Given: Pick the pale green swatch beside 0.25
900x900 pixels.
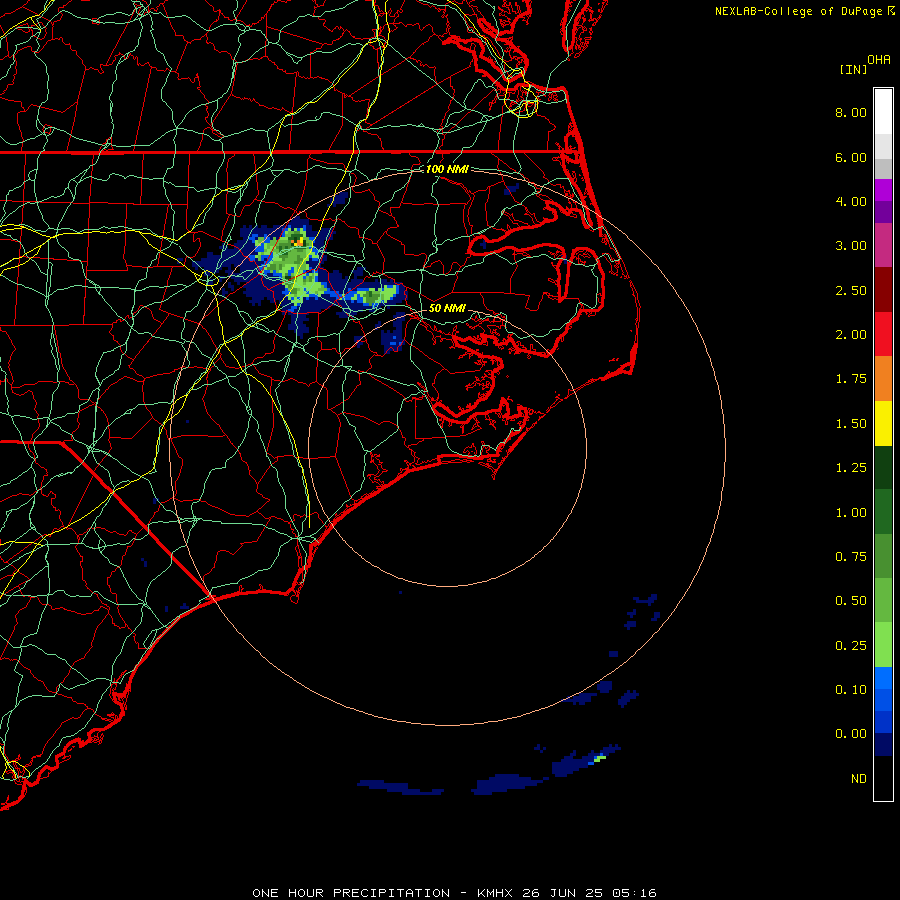Looking at the screenshot, I should point(883,645).
